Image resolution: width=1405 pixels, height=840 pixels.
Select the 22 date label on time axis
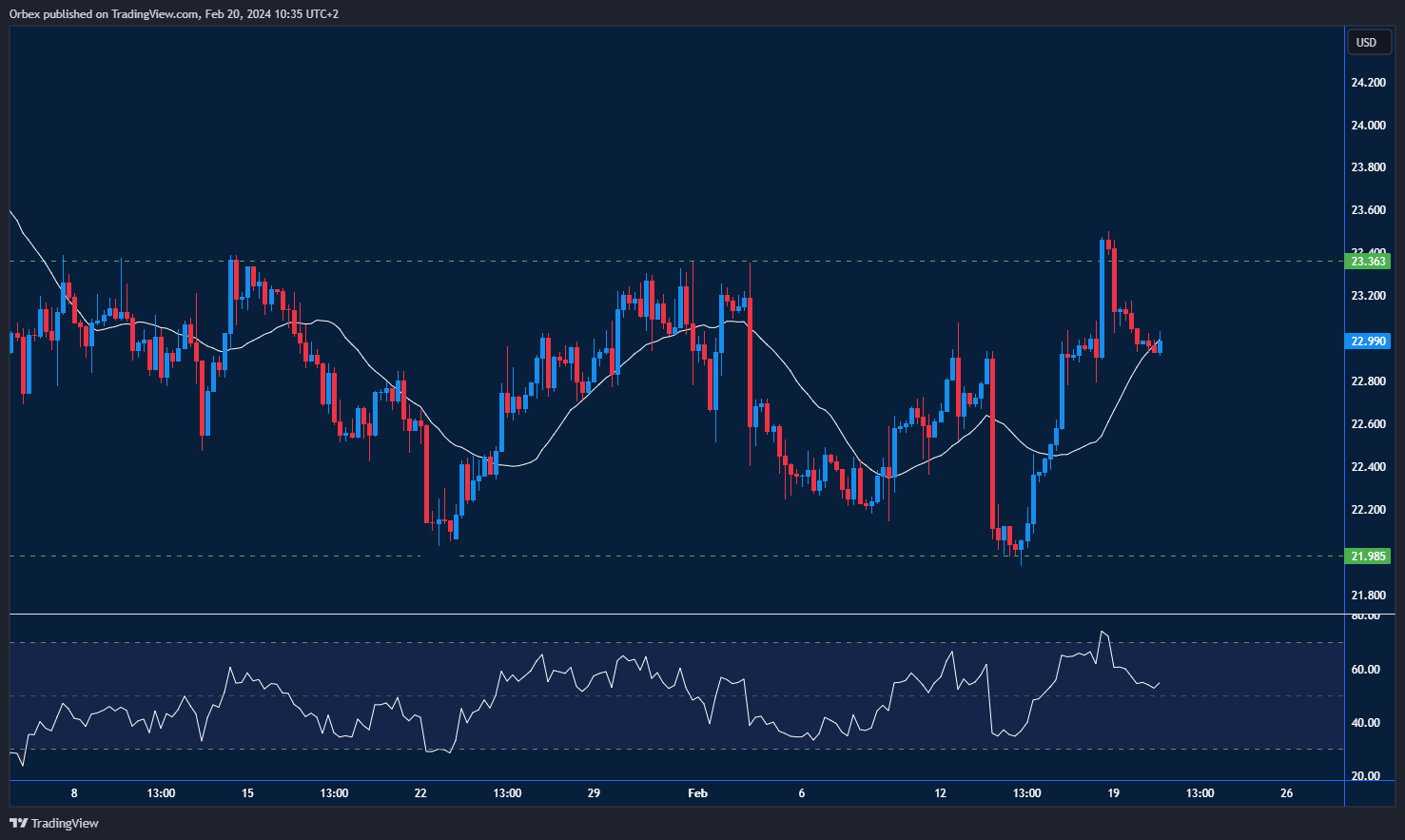[x=420, y=793]
